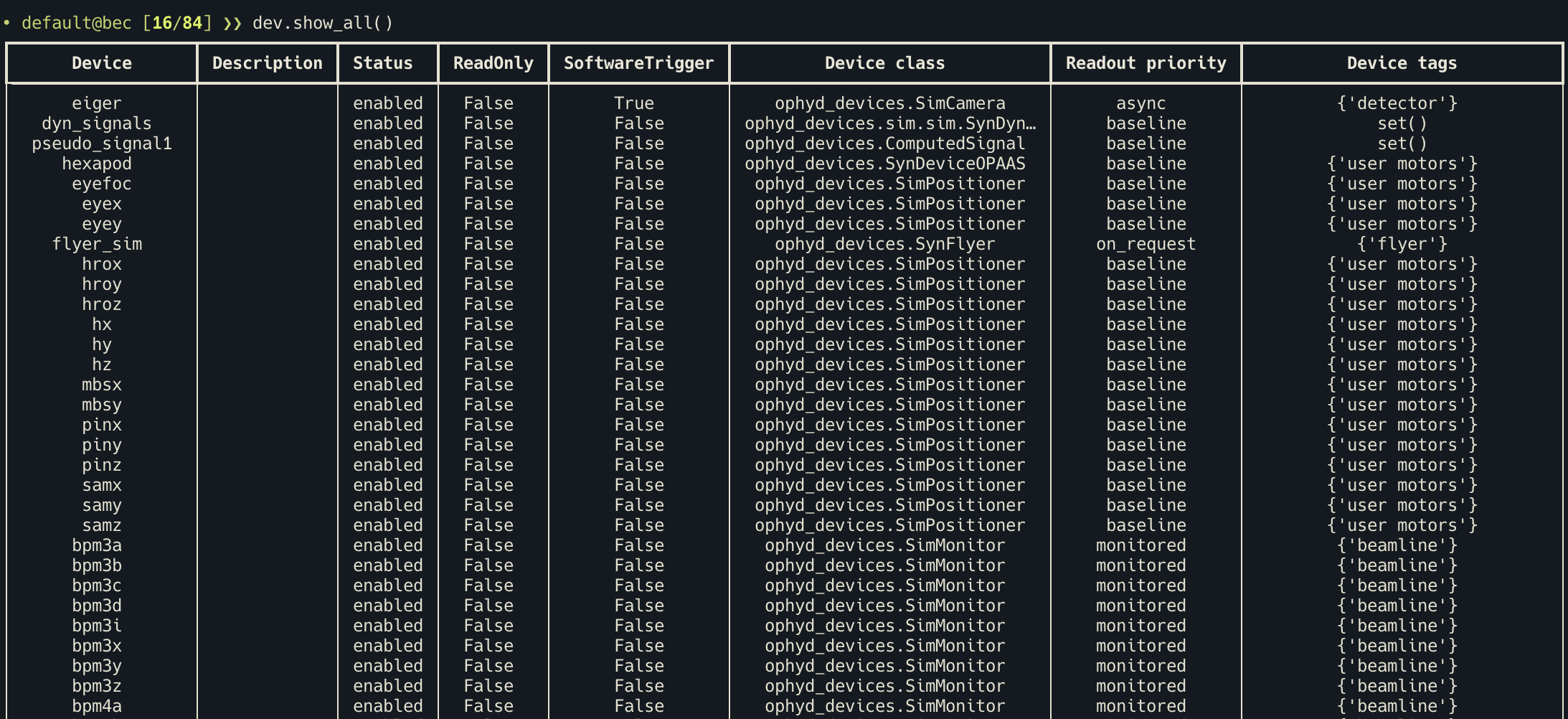The height and width of the screenshot is (719, 1568).
Task: Select the pinx device name
Action: (102, 425)
